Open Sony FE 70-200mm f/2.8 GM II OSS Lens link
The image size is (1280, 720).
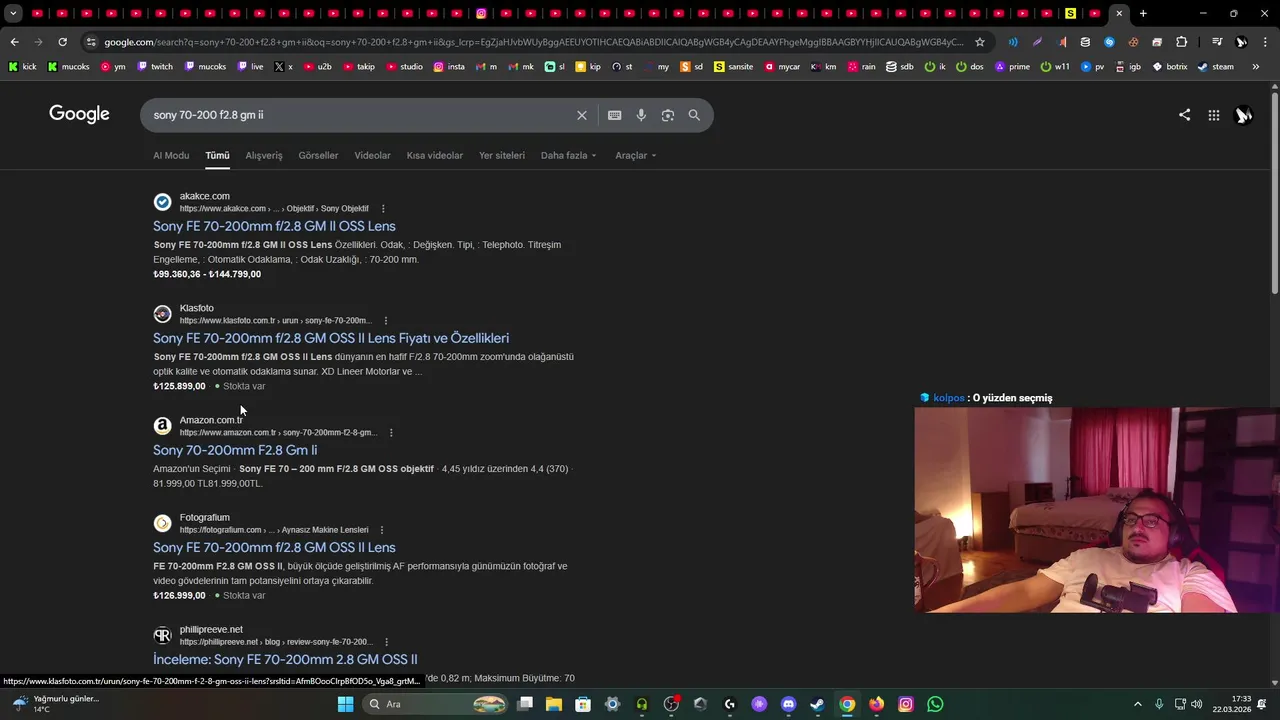coord(274,226)
